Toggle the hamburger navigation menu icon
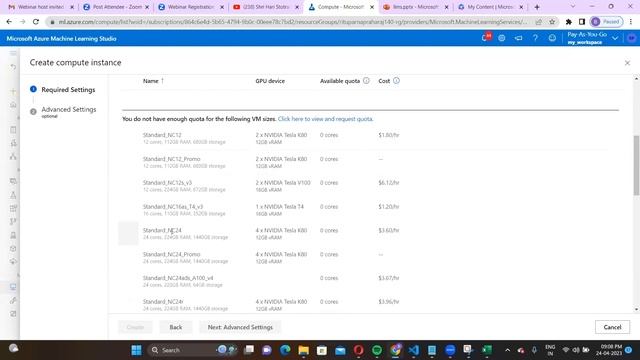640x360 pixels. (13, 53)
